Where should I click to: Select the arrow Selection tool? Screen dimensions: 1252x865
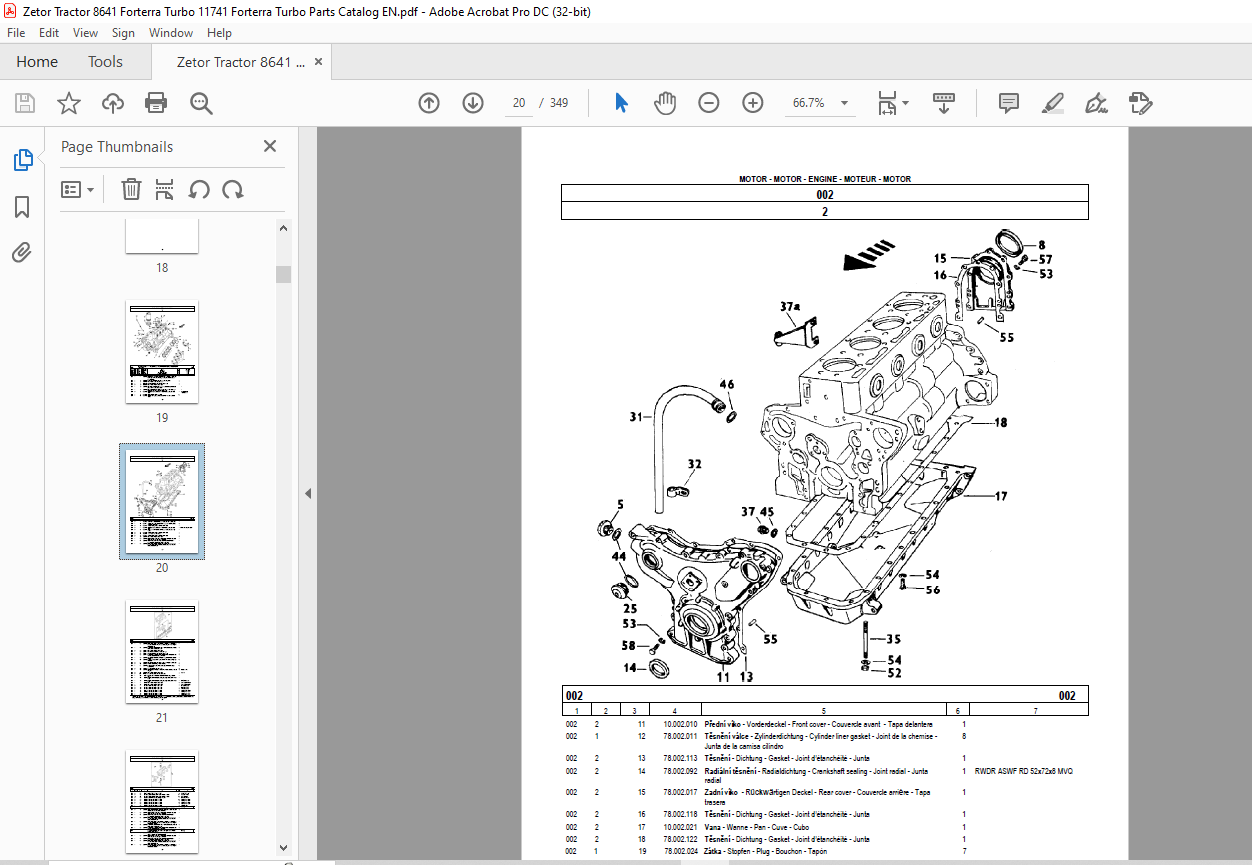[621, 103]
